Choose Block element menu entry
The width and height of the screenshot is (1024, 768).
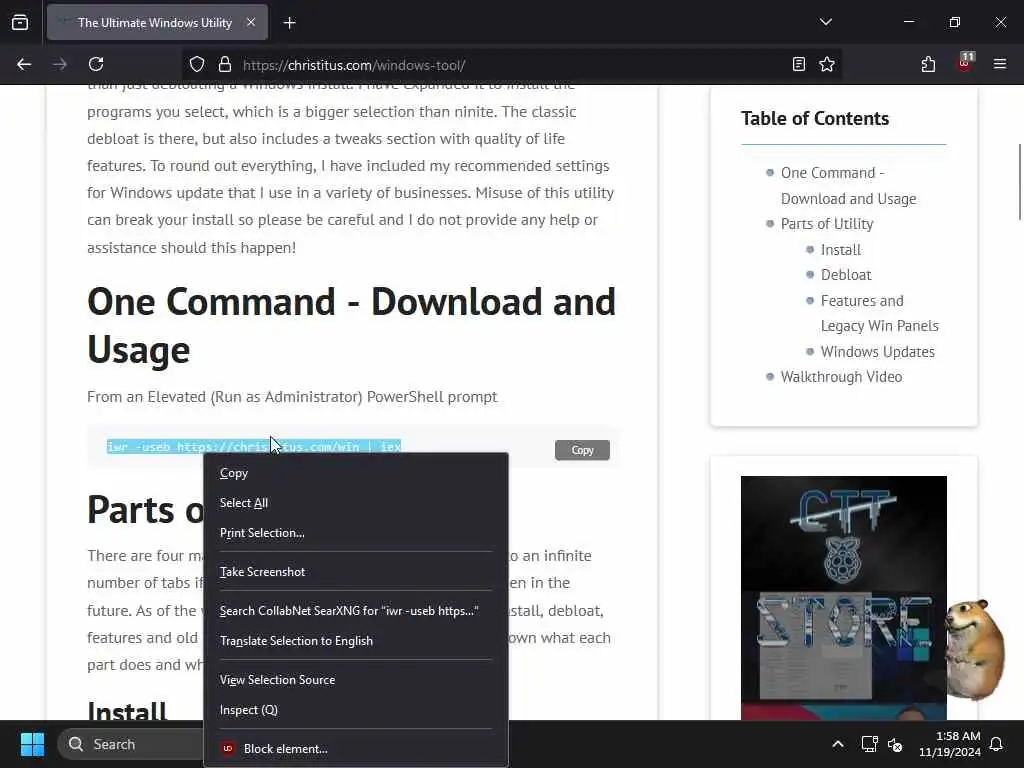356,749
